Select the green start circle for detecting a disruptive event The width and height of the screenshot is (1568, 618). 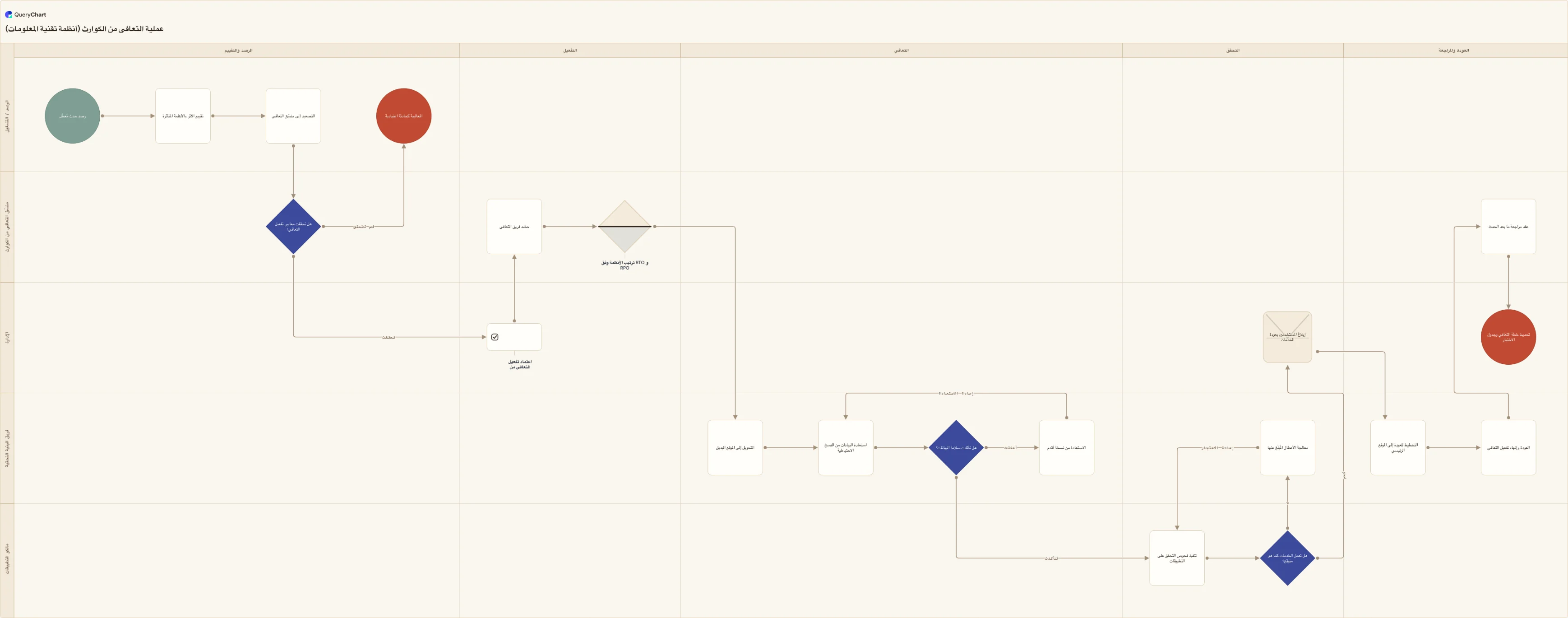point(73,116)
